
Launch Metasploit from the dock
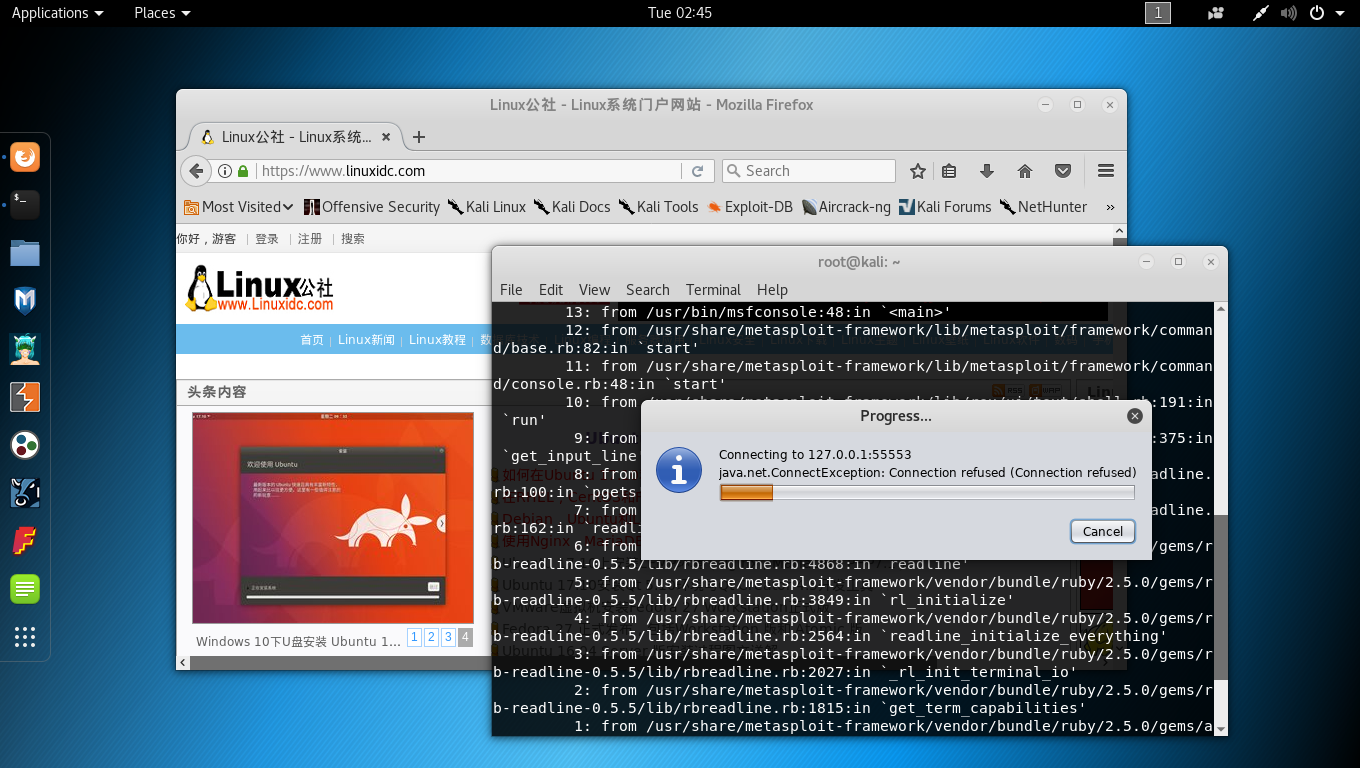pyautogui.click(x=25, y=301)
